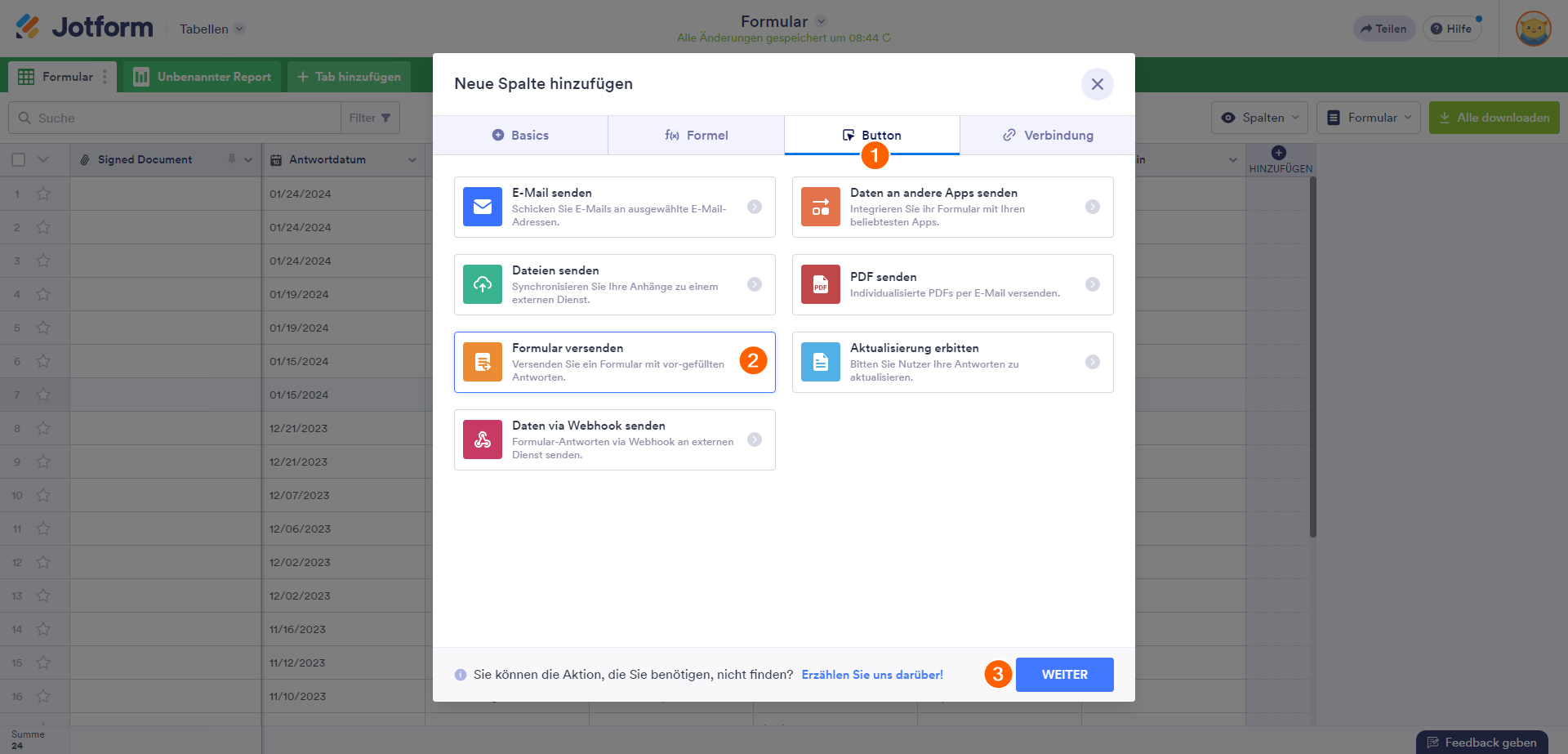Open the user avatar profile icon
The height and width of the screenshot is (754, 1568).
pos(1533,29)
